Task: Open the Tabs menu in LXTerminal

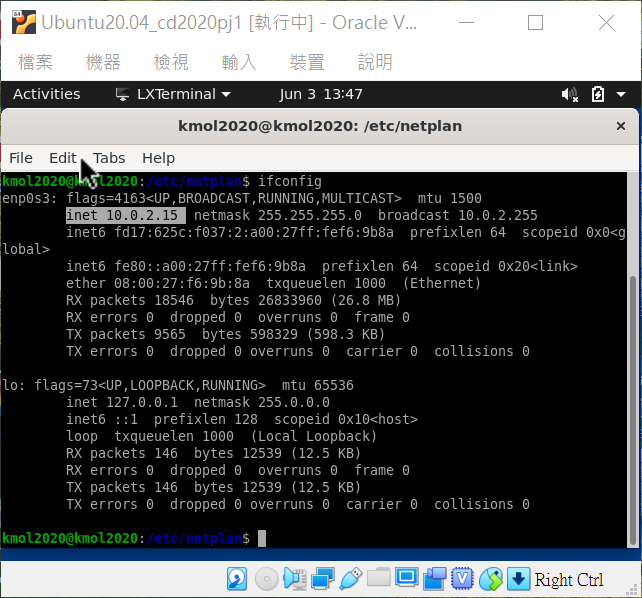Action: [x=109, y=158]
